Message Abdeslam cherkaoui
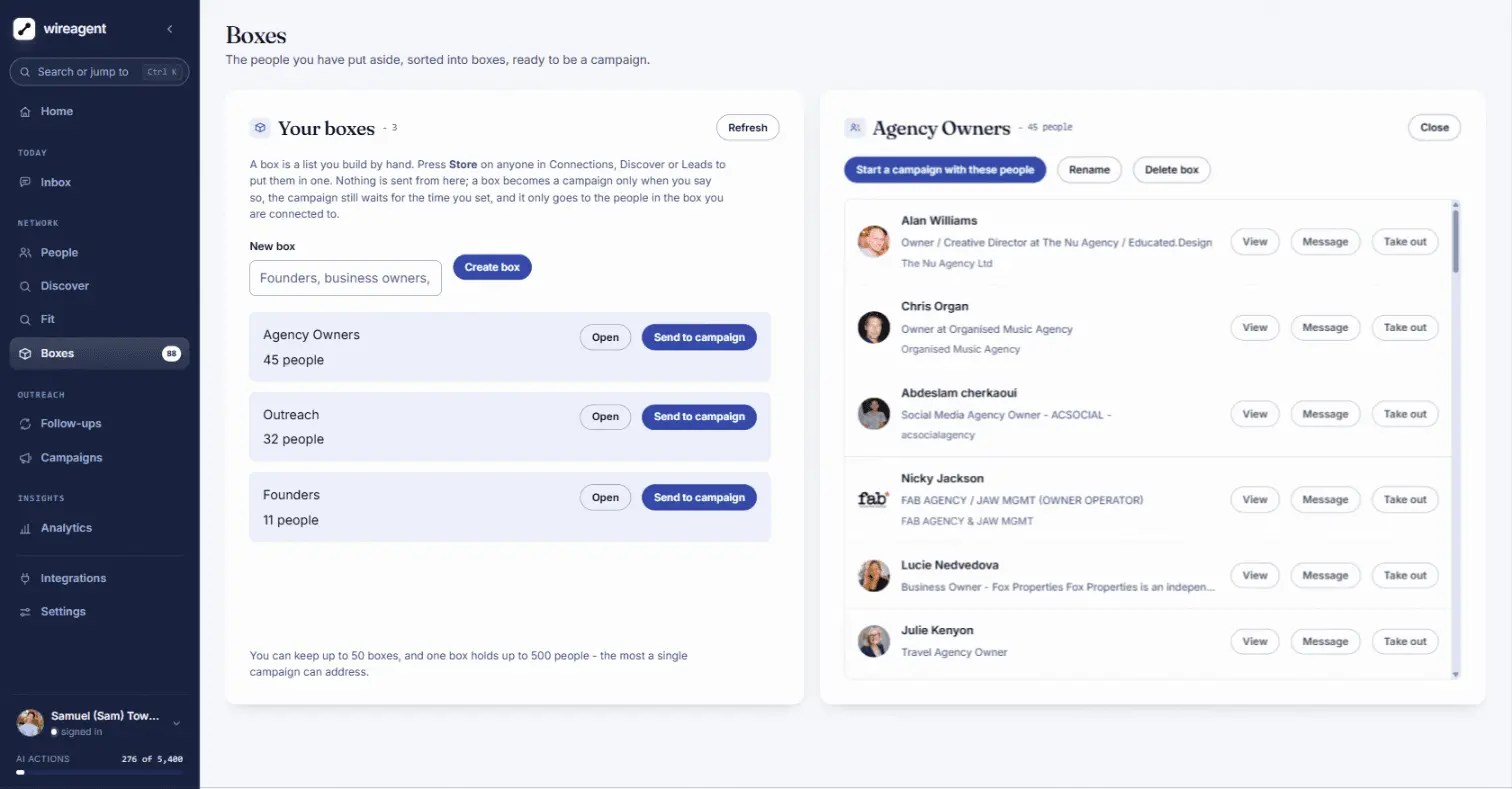Screen dimensions: 1512x789 [x=1325, y=414]
